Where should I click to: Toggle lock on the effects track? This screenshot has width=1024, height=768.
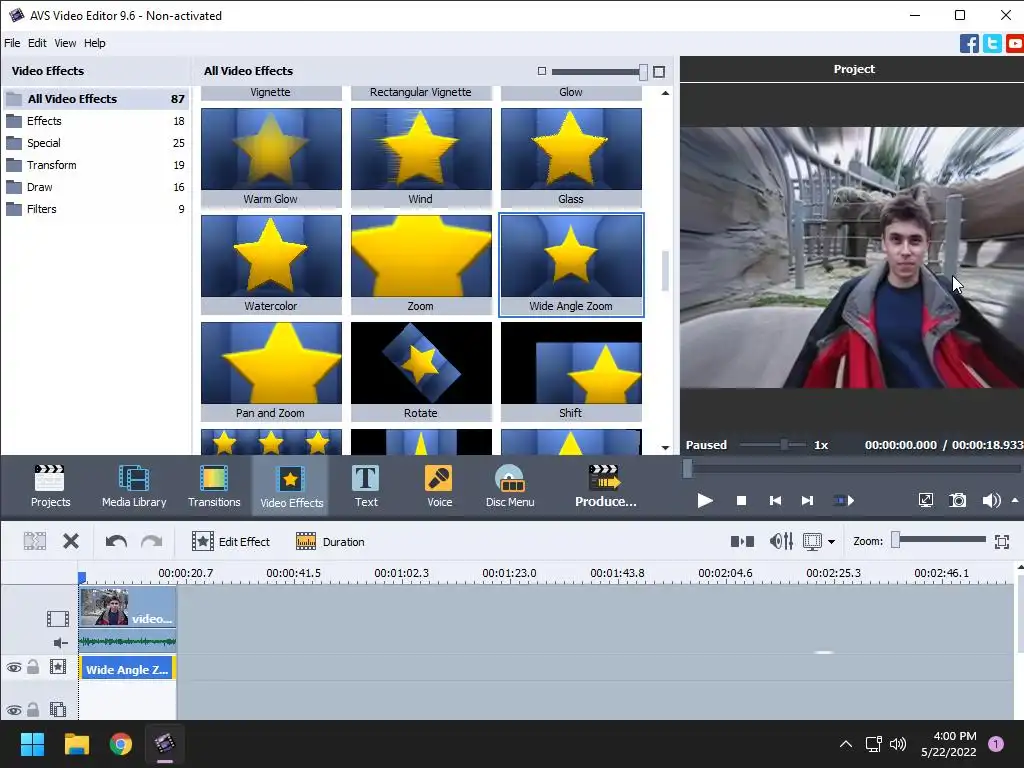point(33,667)
